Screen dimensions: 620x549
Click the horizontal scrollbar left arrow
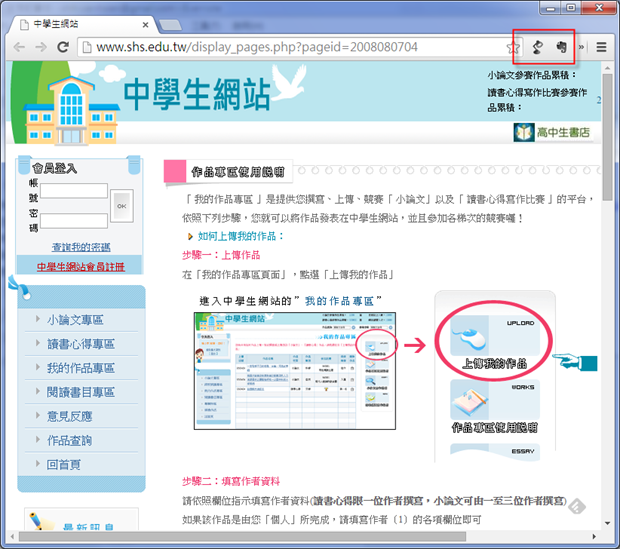12,537
